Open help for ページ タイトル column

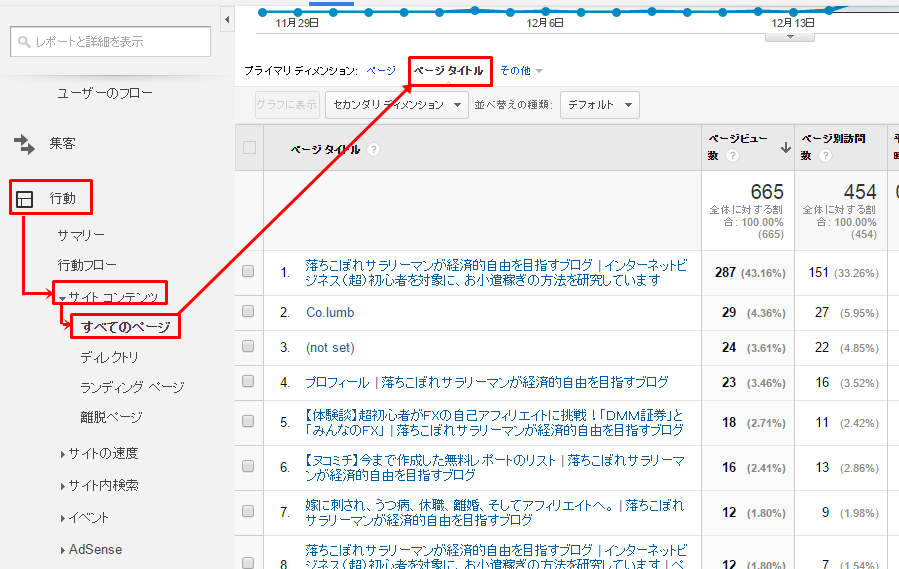click(x=373, y=150)
